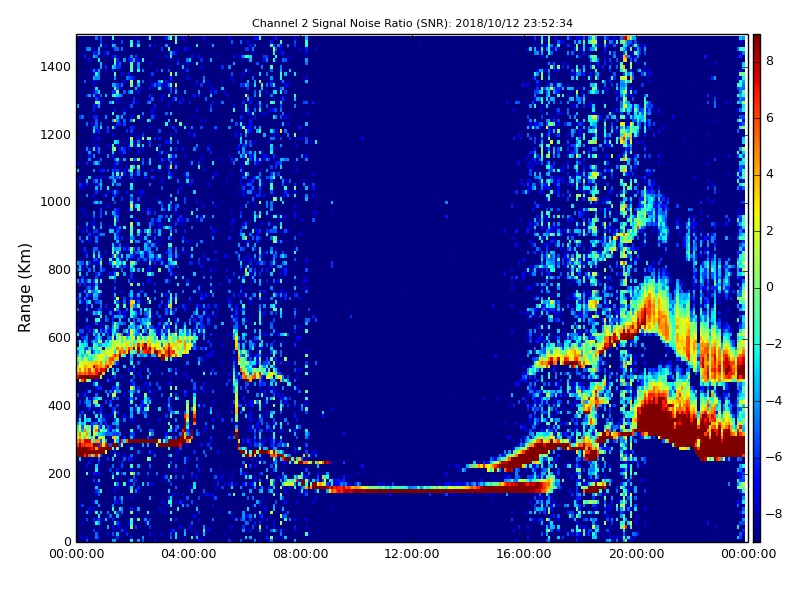Image resolution: width=800 pixels, height=600 pixels.
Task: Click the 1200 range tick label
Action: [x=56, y=135]
